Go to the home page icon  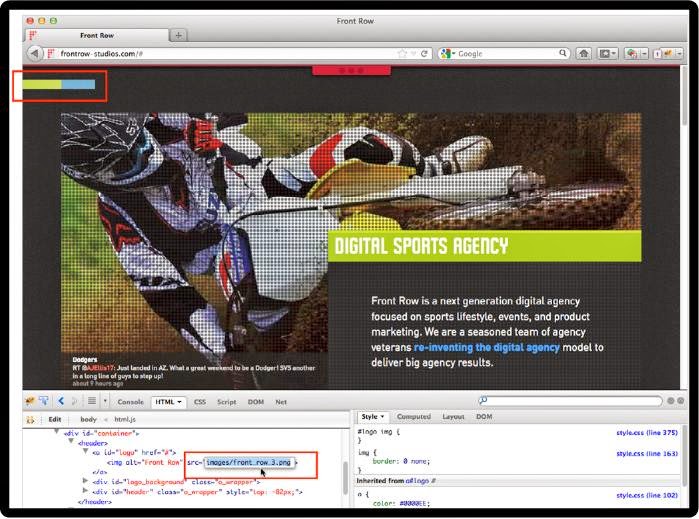[584, 54]
